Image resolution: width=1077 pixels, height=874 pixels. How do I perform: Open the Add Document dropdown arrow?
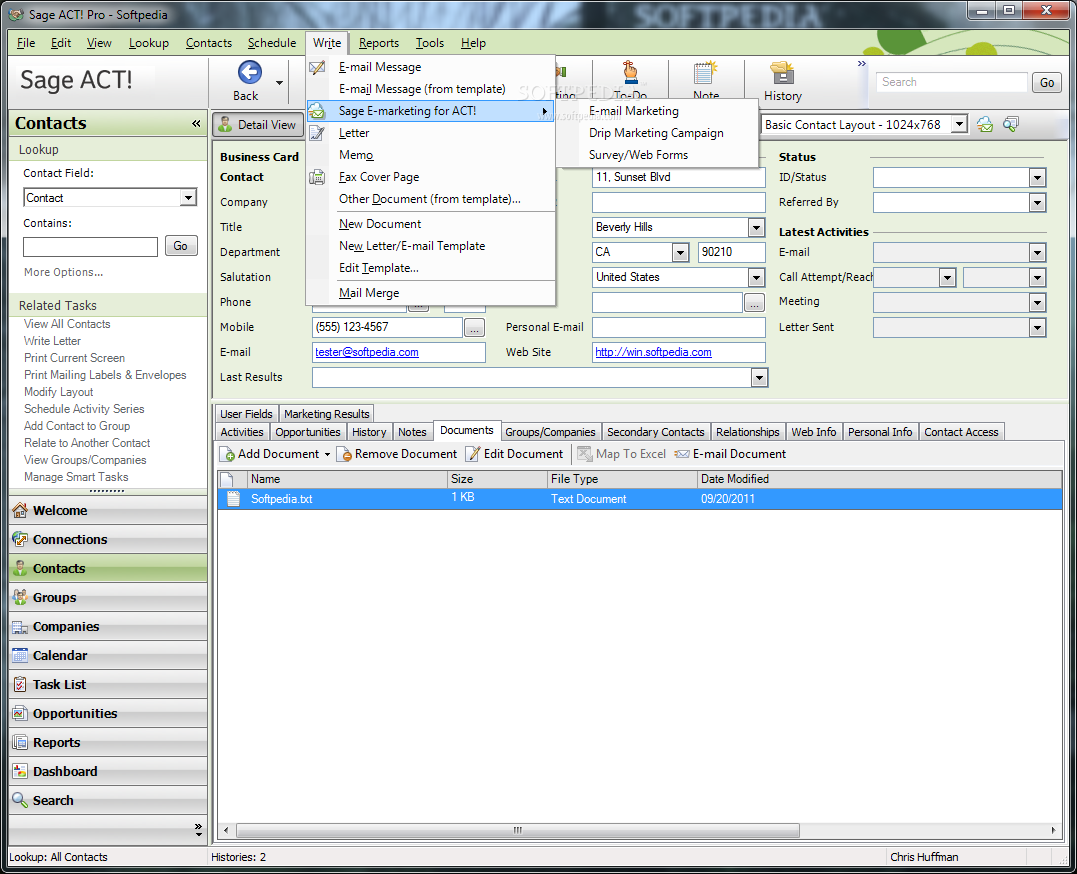click(x=327, y=454)
